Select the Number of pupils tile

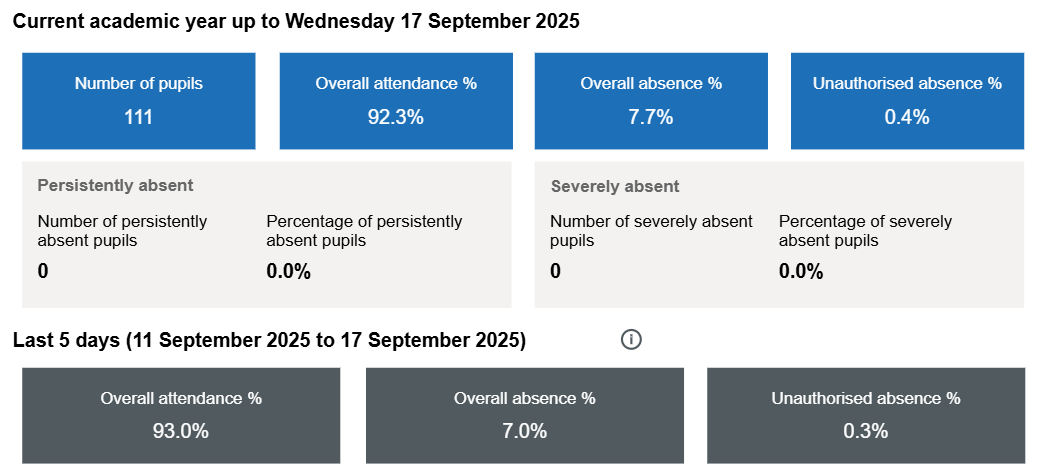point(138,100)
